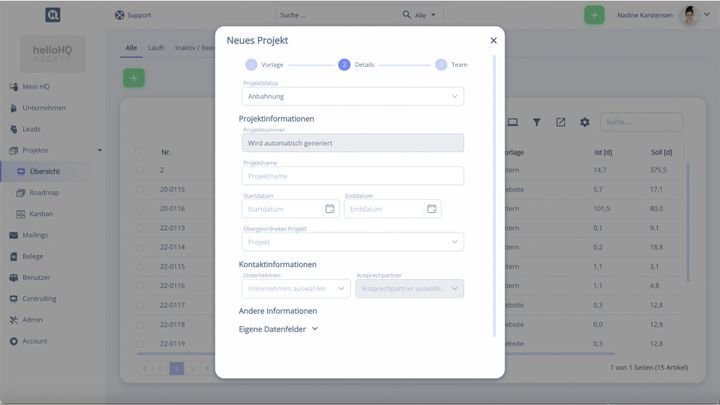Click the export icon in table toolbar
The width and height of the screenshot is (720, 405).
[561, 122]
